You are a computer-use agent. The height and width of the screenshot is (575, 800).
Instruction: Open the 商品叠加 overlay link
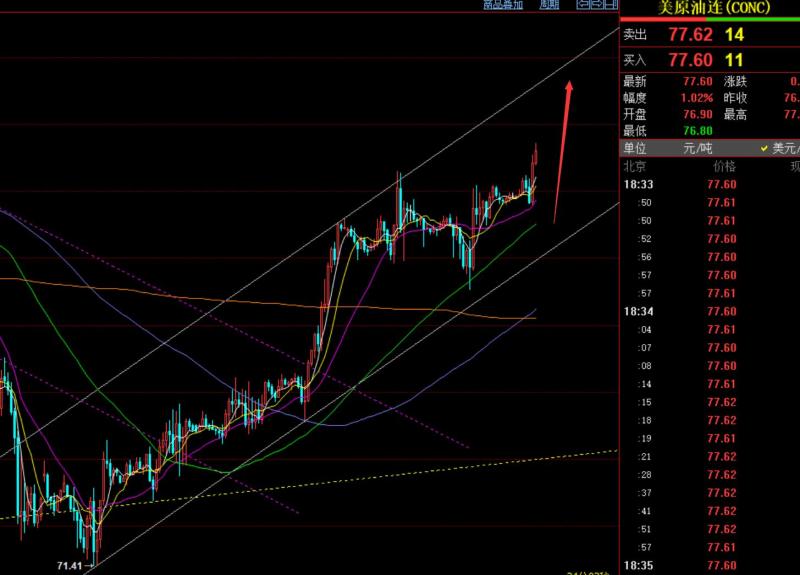click(503, 5)
